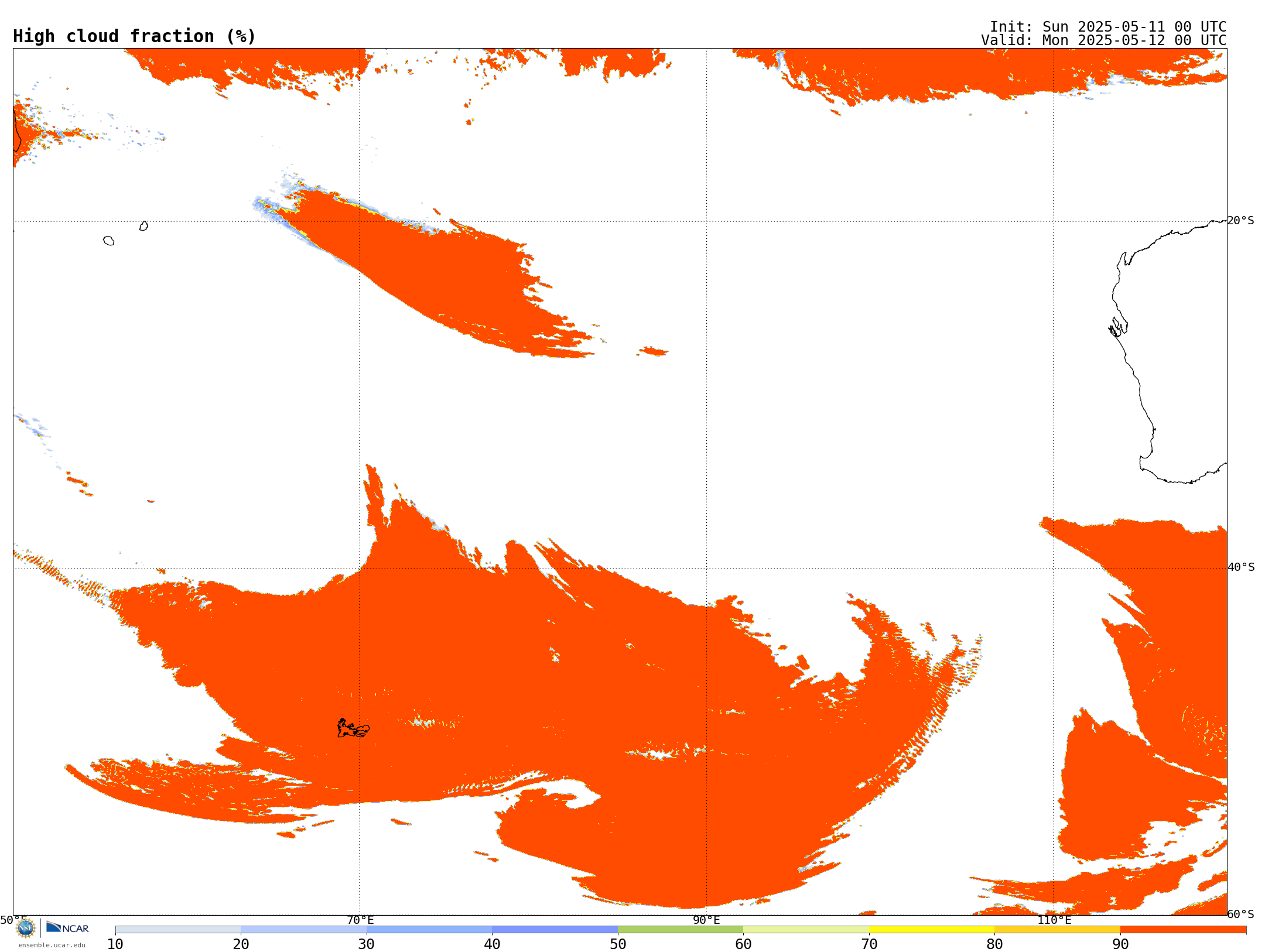Click the ensemble.ucar.edu text
Viewport: 1265px width, 952px height.
[52, 945]
